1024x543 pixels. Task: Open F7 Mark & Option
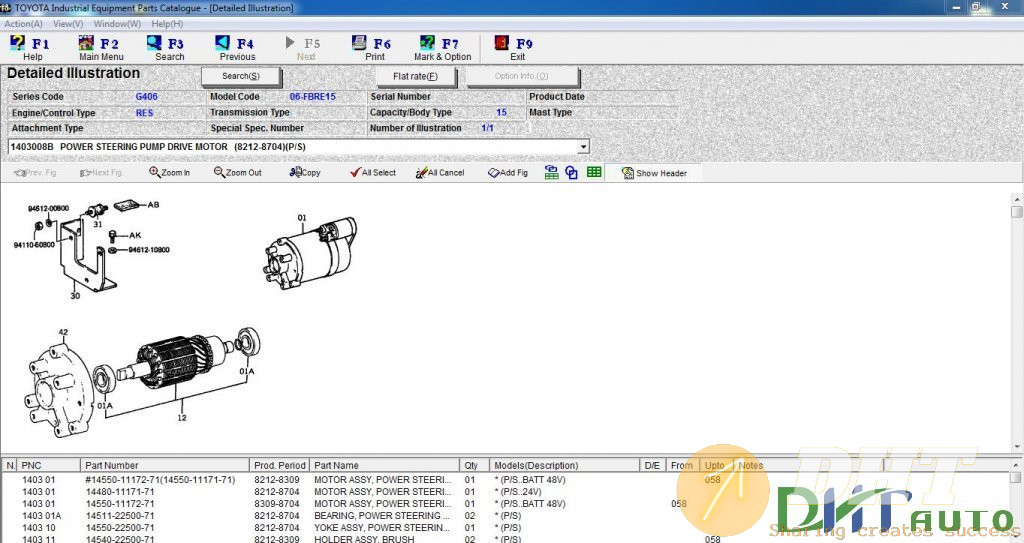tap(442, 48)
